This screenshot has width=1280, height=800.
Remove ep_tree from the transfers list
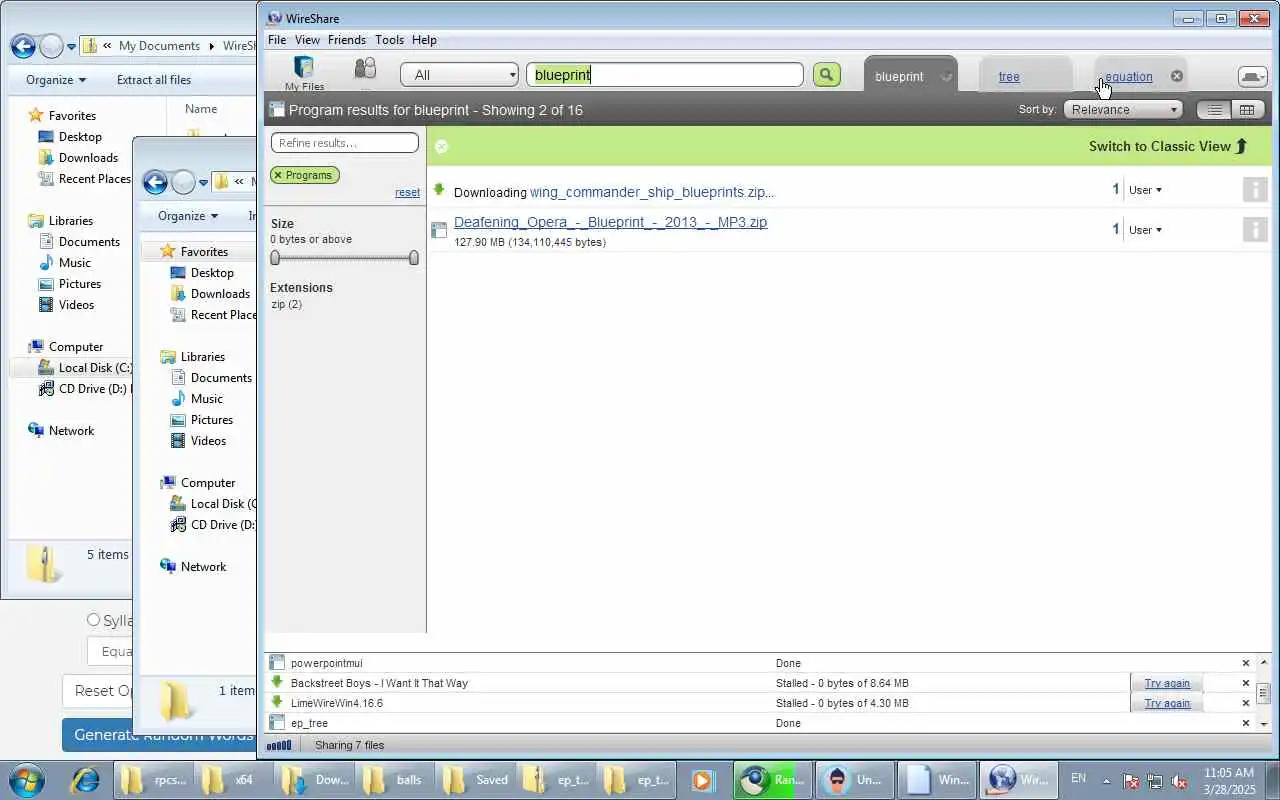point(1246,723)
